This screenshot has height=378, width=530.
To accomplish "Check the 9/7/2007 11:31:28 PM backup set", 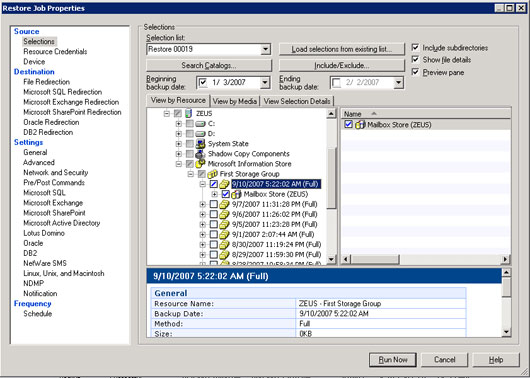I will point(214,204).
